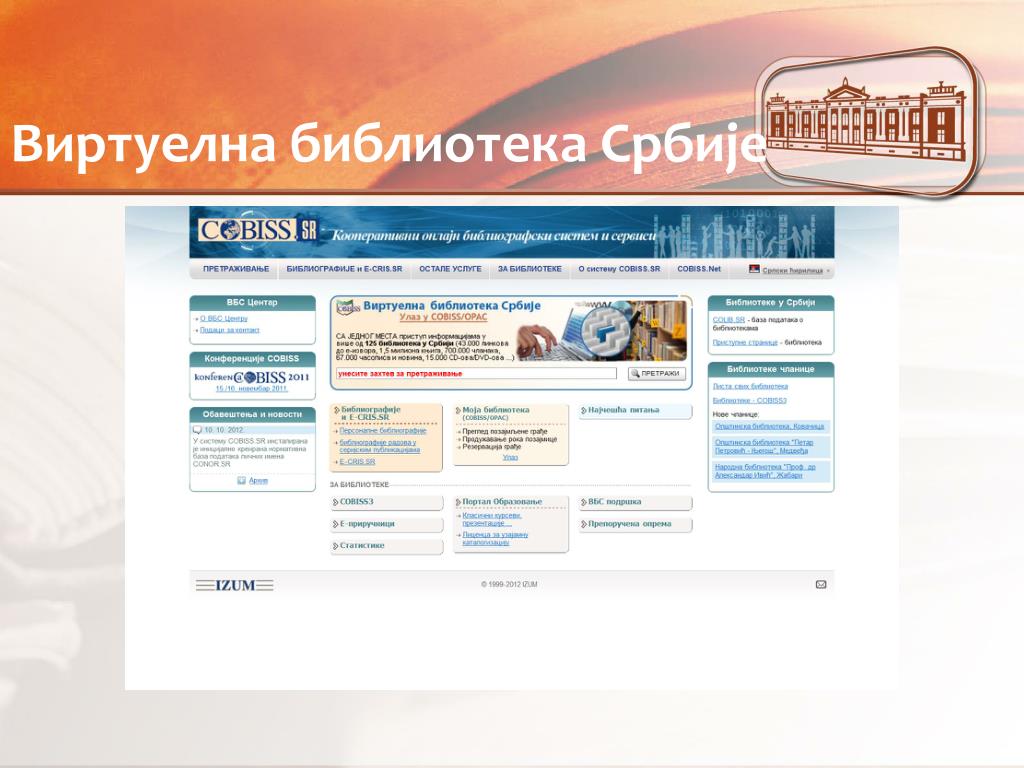Expand the COBISS3 section
Viewport: 1024px width, 768px height.
387,502
